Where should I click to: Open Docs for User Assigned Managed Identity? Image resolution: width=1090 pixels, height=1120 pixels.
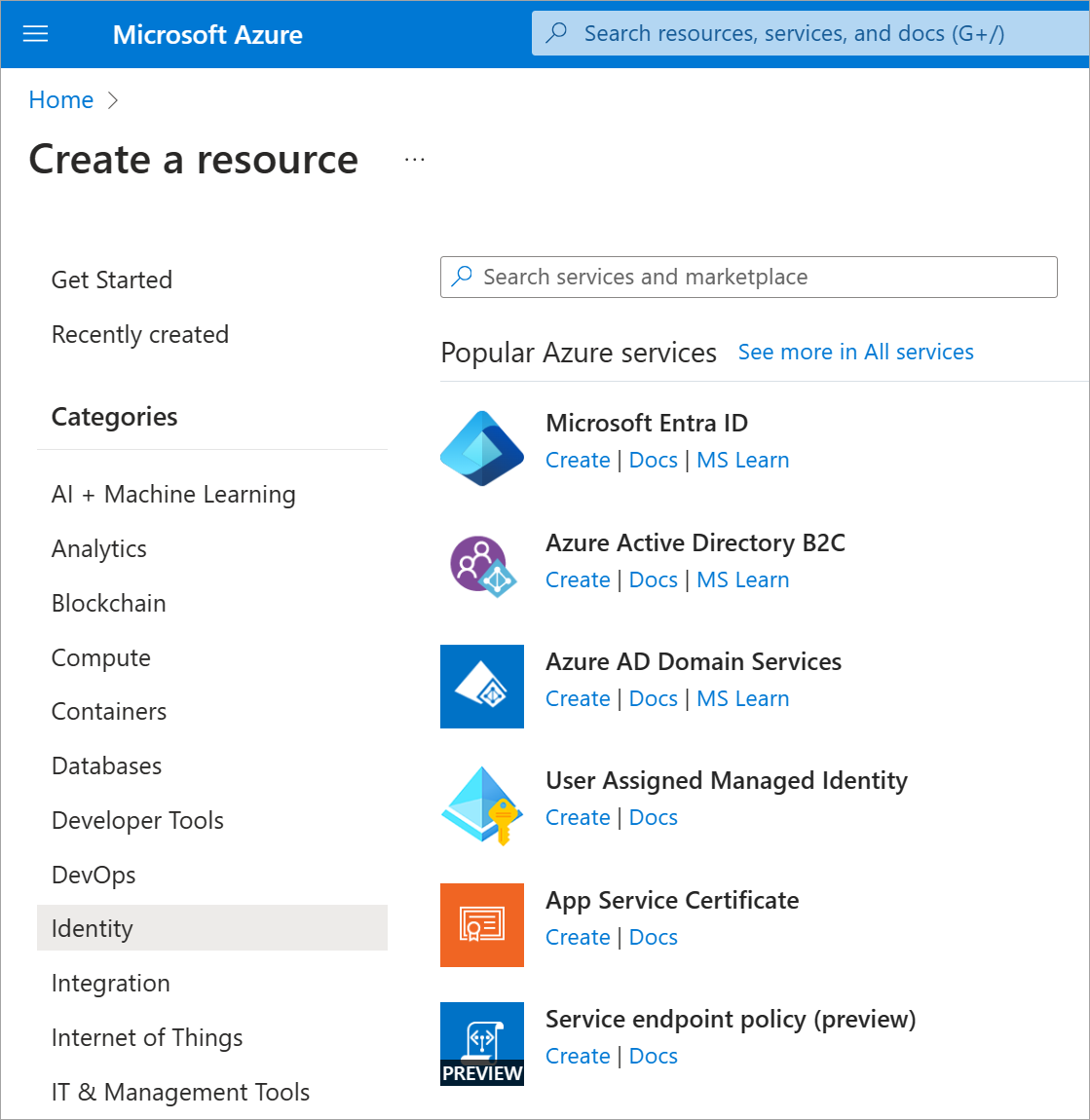[x=653, y=817]
